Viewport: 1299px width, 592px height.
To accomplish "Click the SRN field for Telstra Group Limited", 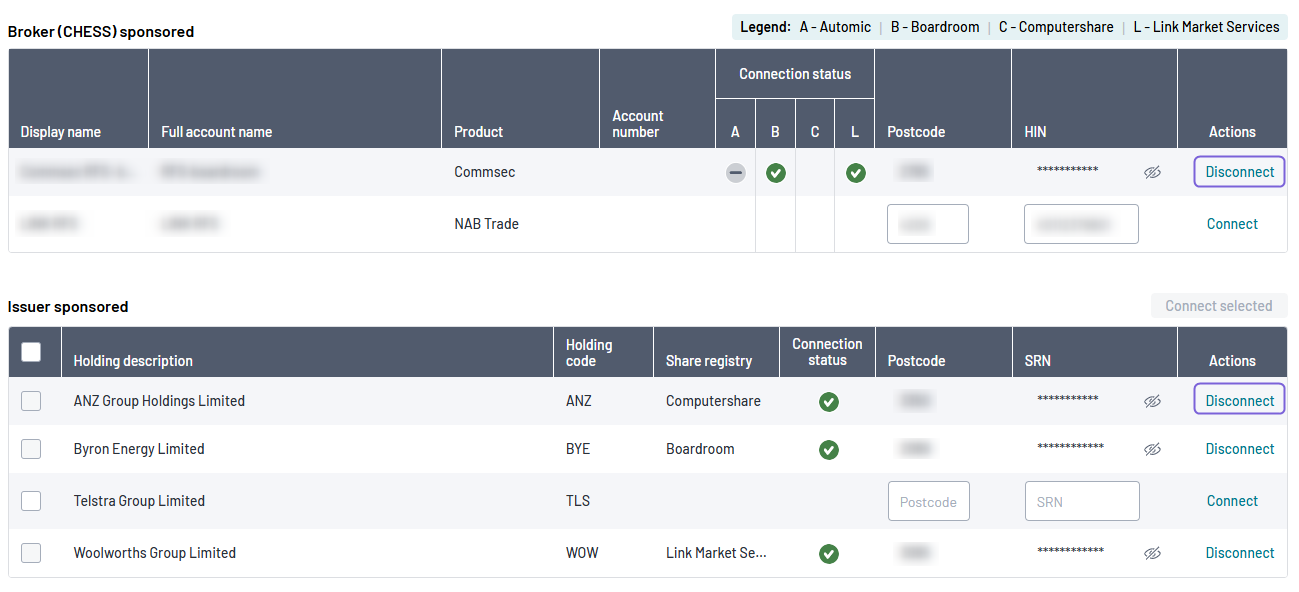I will pos(1082,501).
